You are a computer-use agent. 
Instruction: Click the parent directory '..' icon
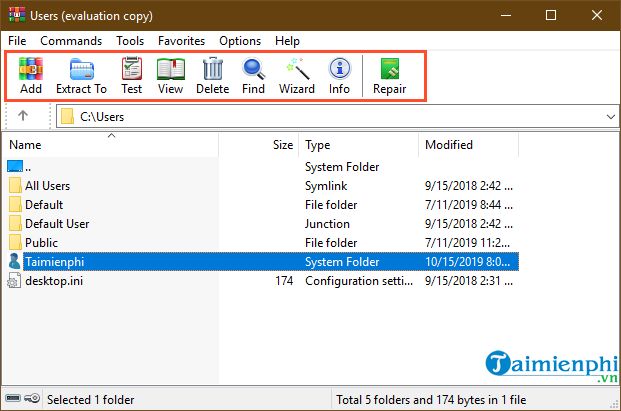[x=15, y=166]
